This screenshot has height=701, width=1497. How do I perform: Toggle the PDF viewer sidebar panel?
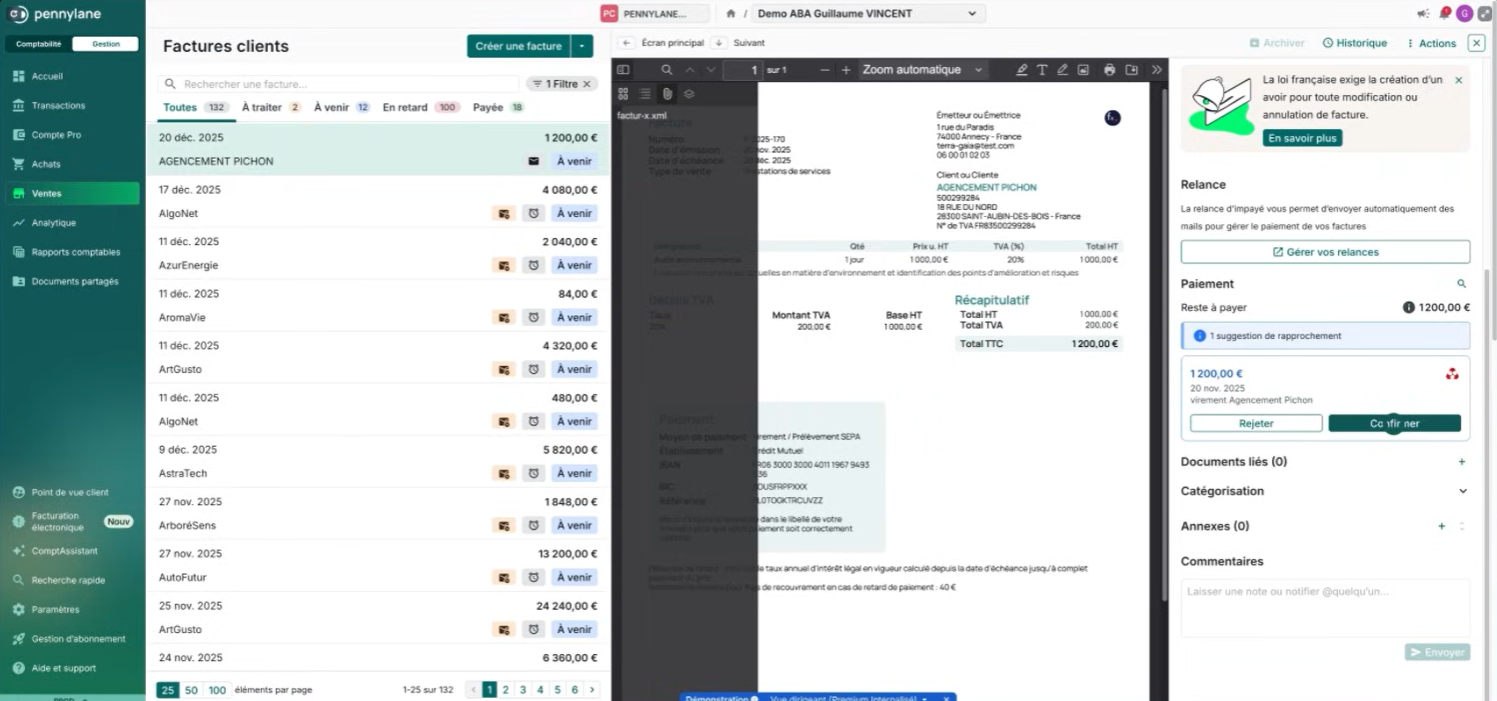click(x=623, y=70)
